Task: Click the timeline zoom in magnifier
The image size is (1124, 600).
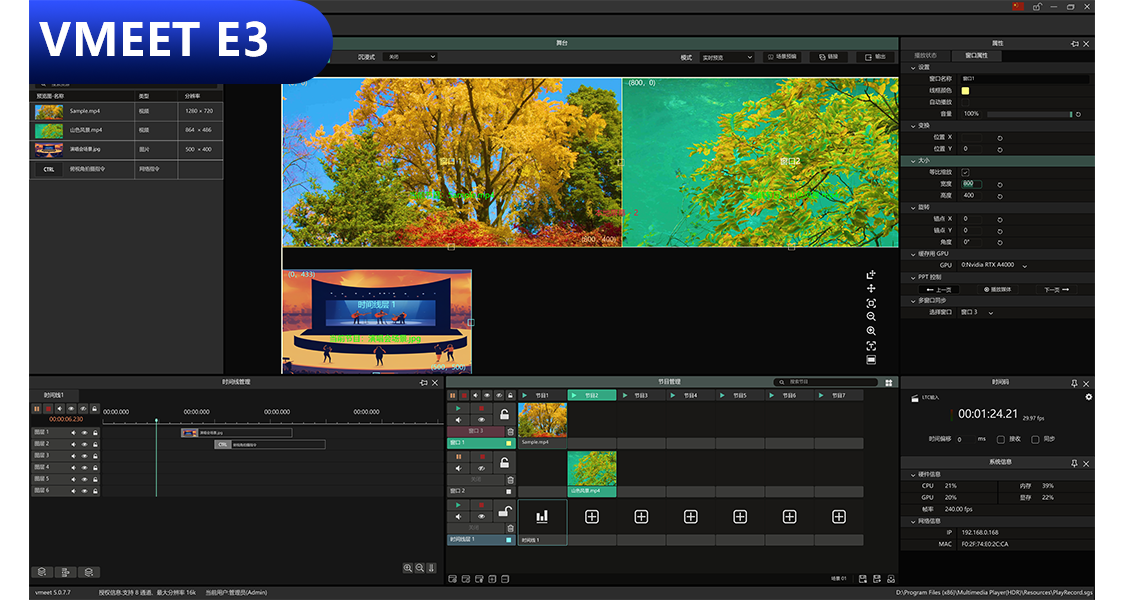Action: pos(408,568)
